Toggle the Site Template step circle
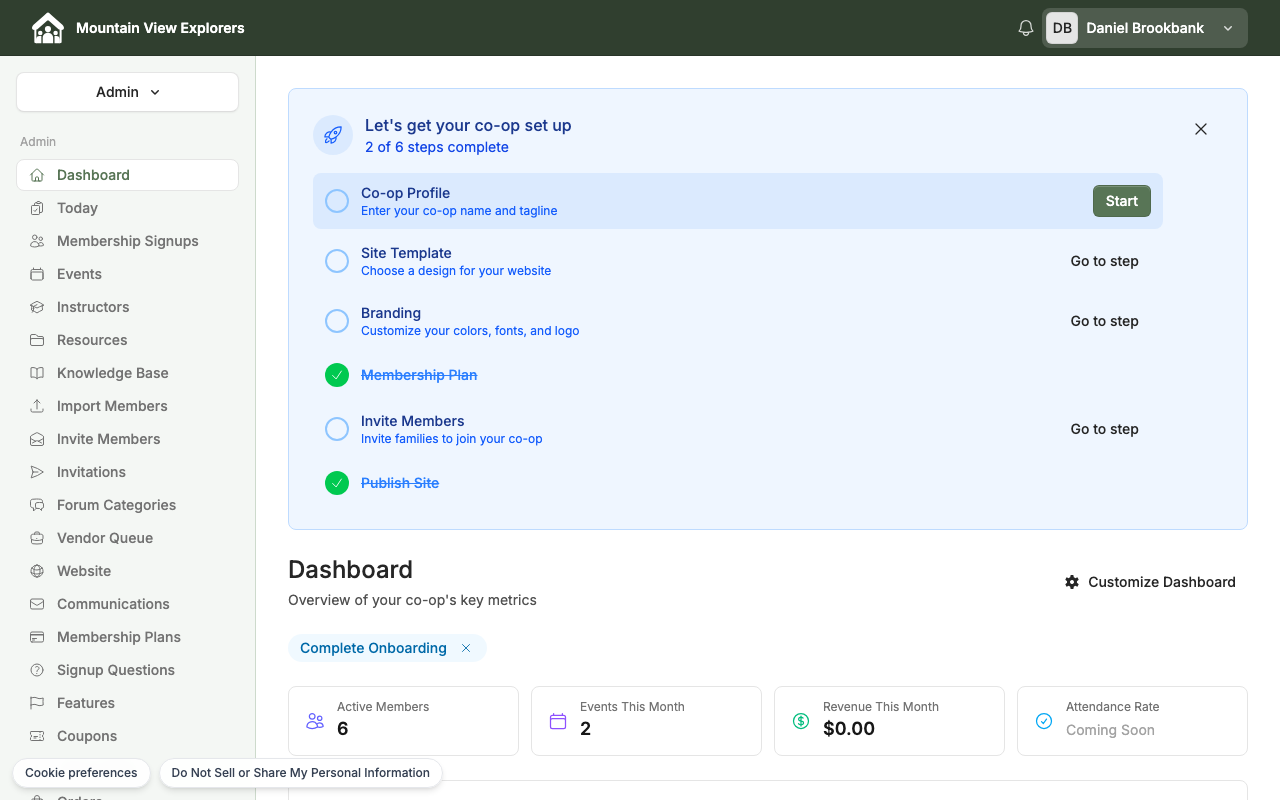Viewport: 1280px width, 800px height. 337,261
